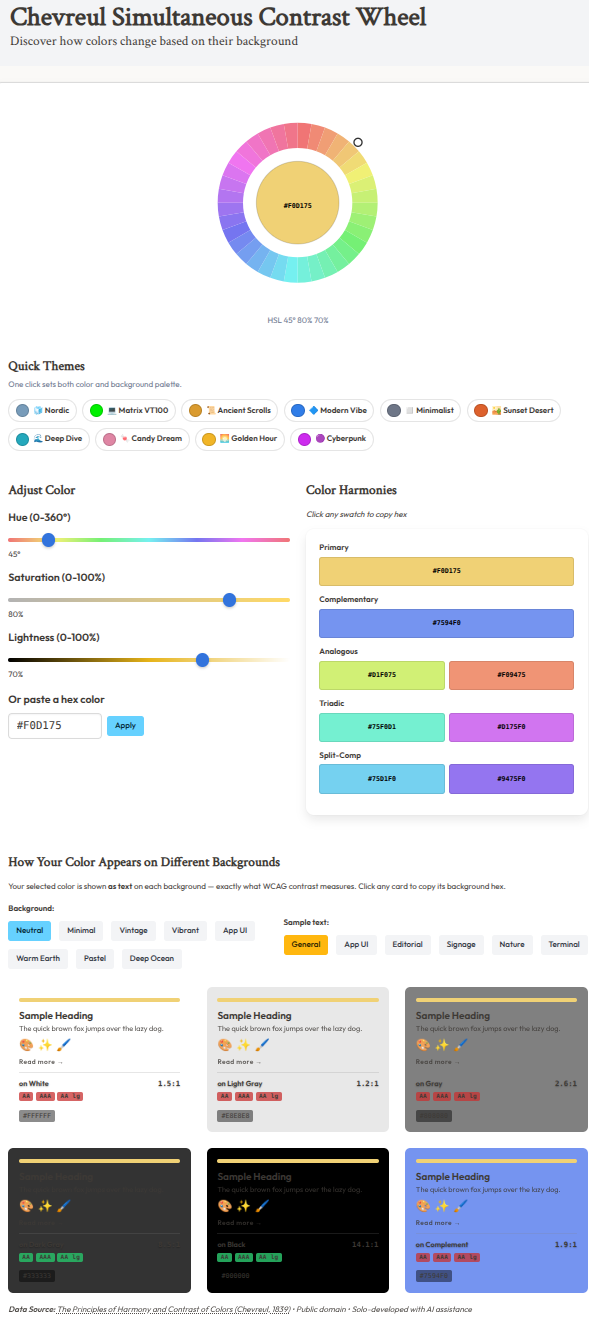This screenshot has width=589, height=1317.
Task: Select the Editorial sample text tab
Action: 407,943
